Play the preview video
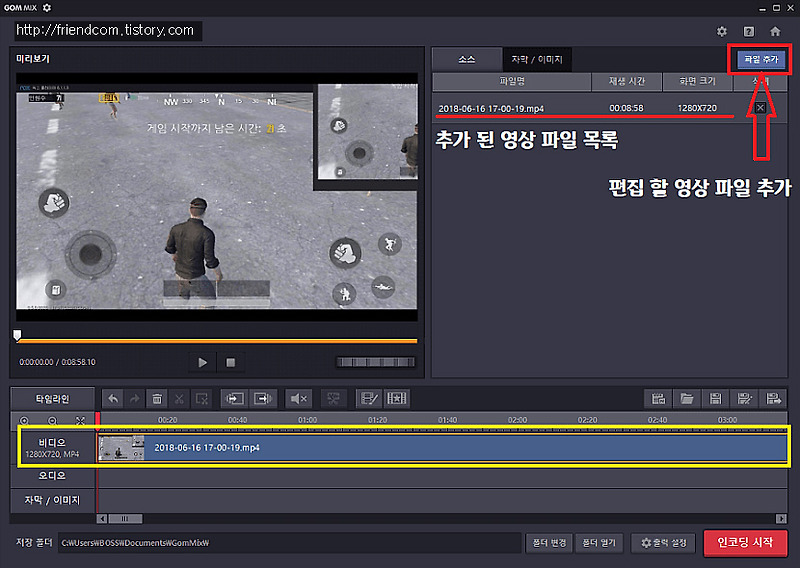 click(x=203, y=362)
